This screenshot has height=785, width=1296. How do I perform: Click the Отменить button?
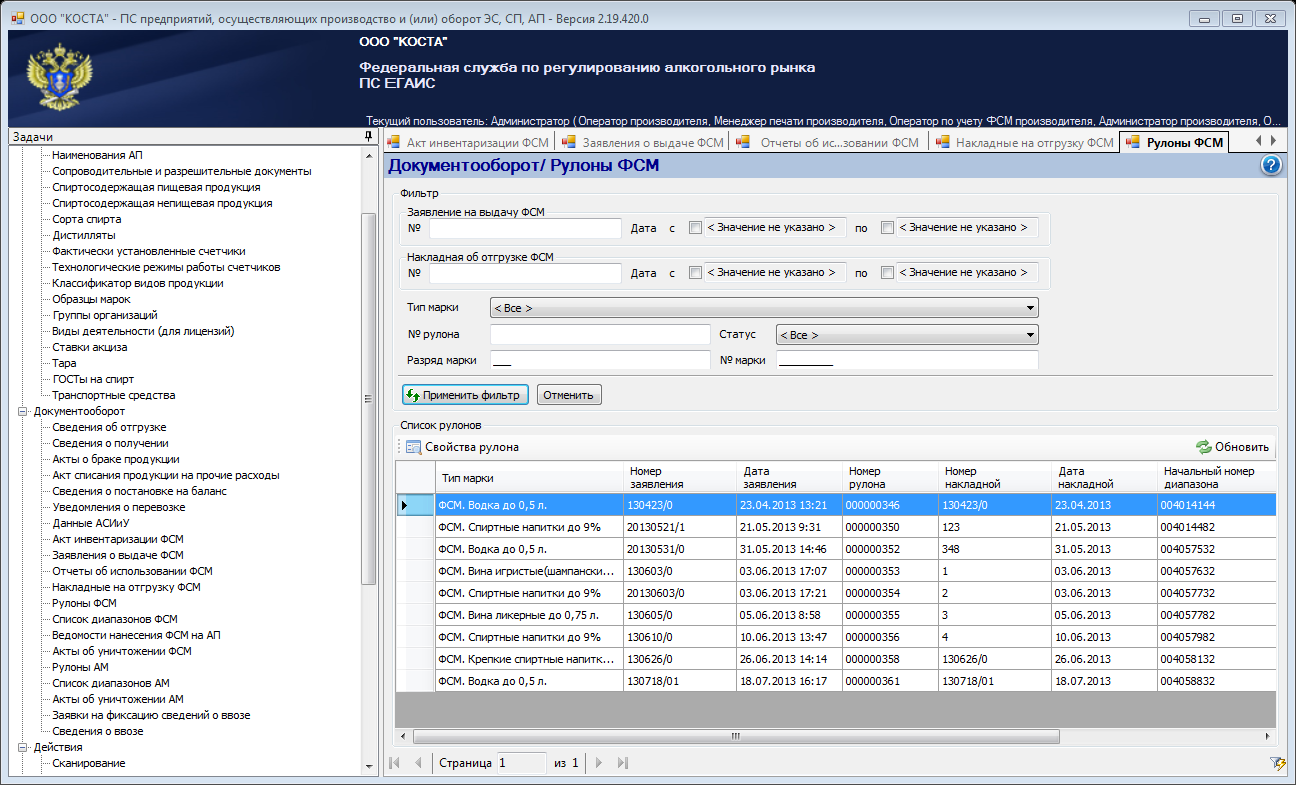[570, 395]
